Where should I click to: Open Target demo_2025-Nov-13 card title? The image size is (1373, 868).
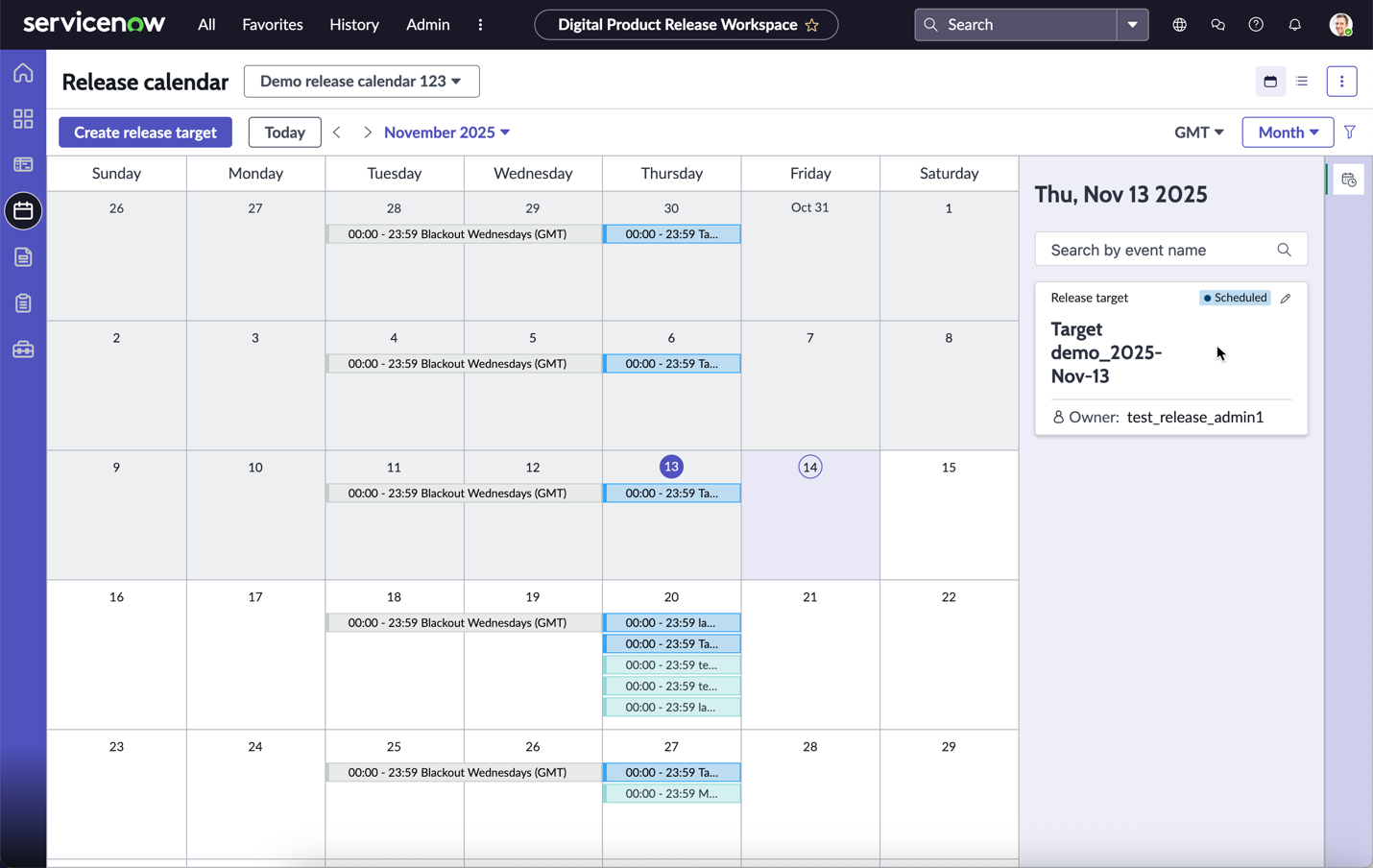click(x=1107, y=352)
